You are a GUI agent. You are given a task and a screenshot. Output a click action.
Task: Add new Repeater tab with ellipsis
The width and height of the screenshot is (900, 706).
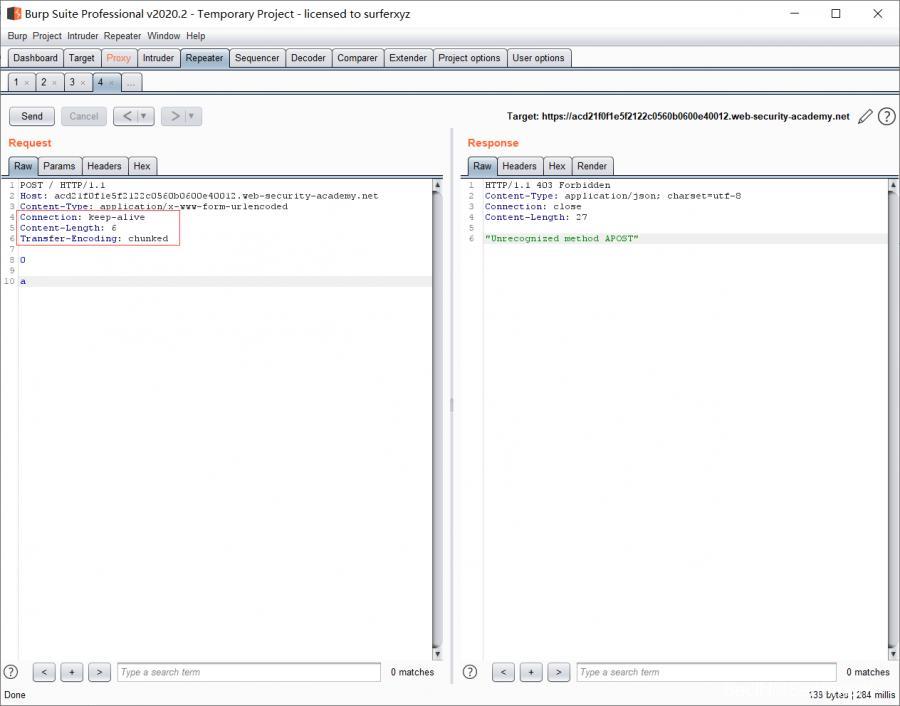131,82
